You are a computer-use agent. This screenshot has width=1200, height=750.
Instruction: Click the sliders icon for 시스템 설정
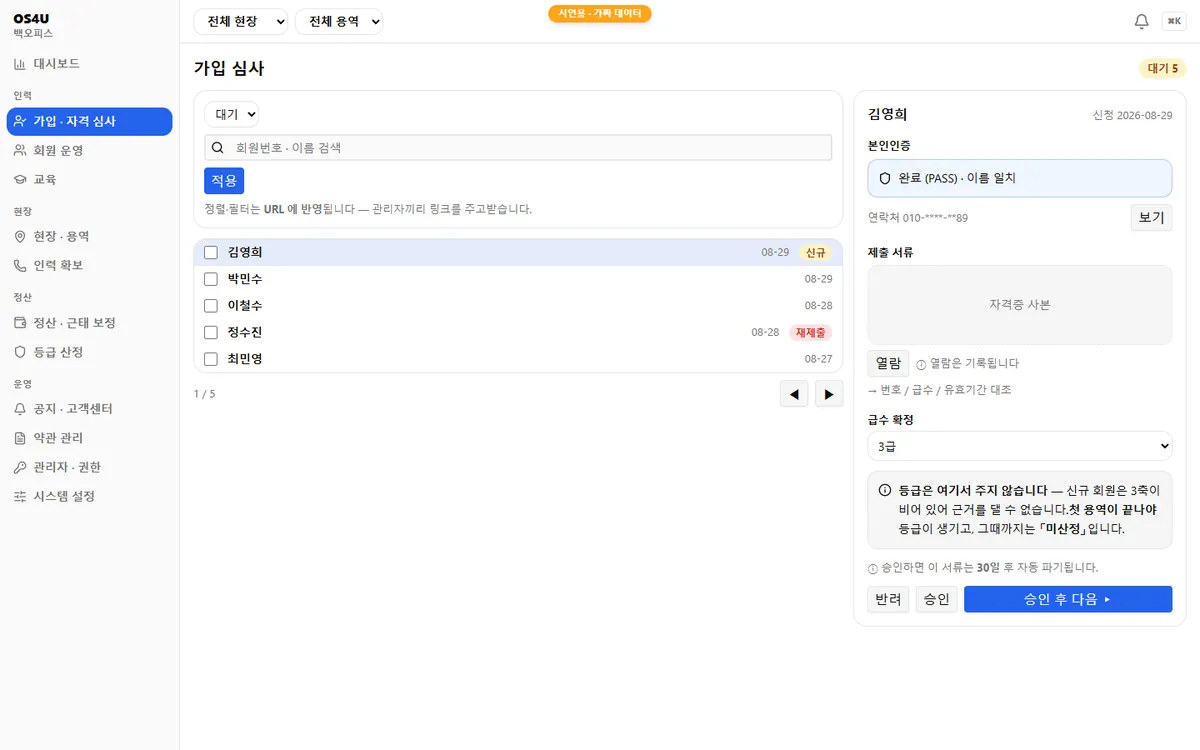(x=20, y=496)
